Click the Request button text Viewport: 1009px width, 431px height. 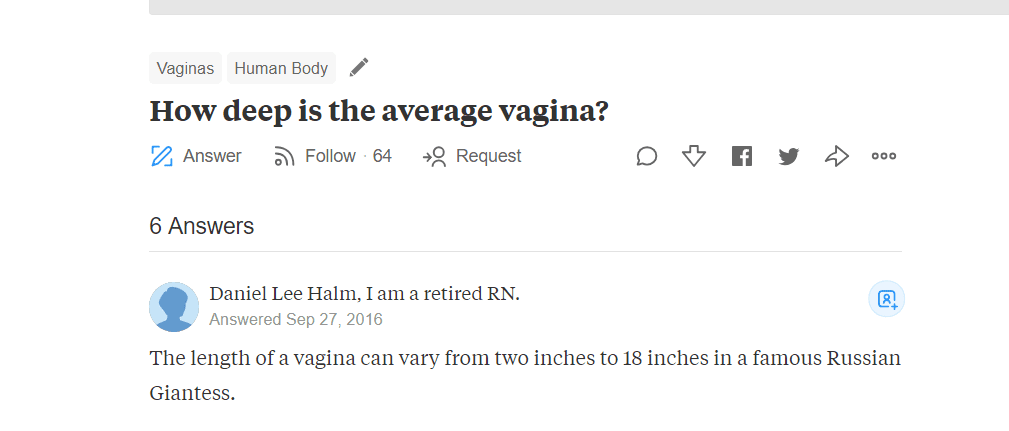(x=488, y=156)
